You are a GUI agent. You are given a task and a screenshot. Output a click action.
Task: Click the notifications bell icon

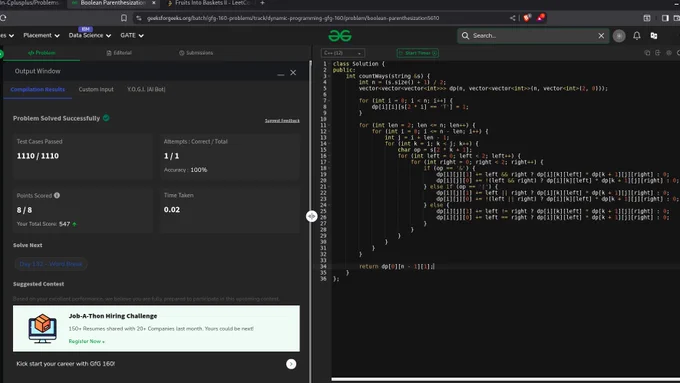point(636,36)
